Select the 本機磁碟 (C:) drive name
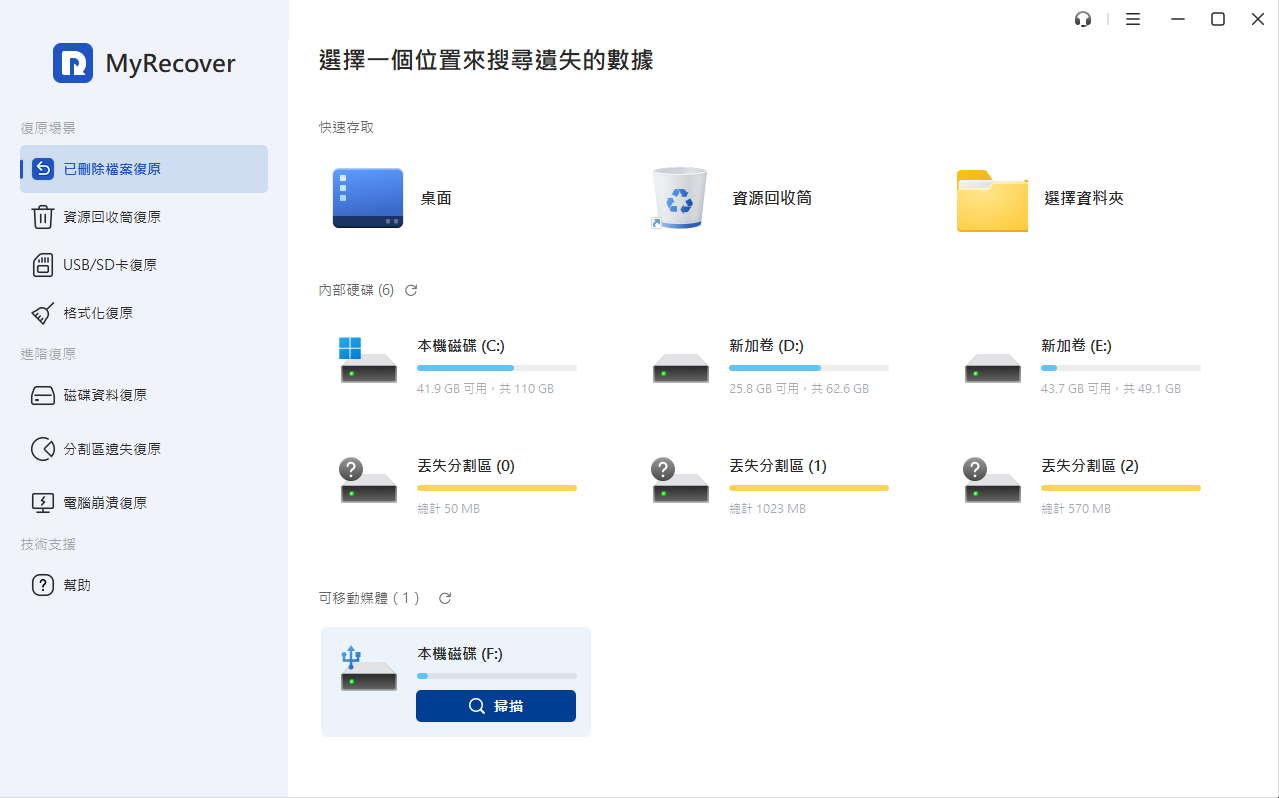Viewport: 1279px width, 798px height. (x=461, y=346)
